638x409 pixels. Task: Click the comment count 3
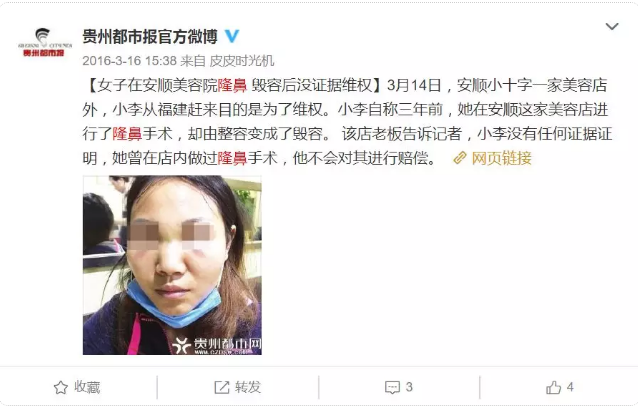tap(409, 387)
